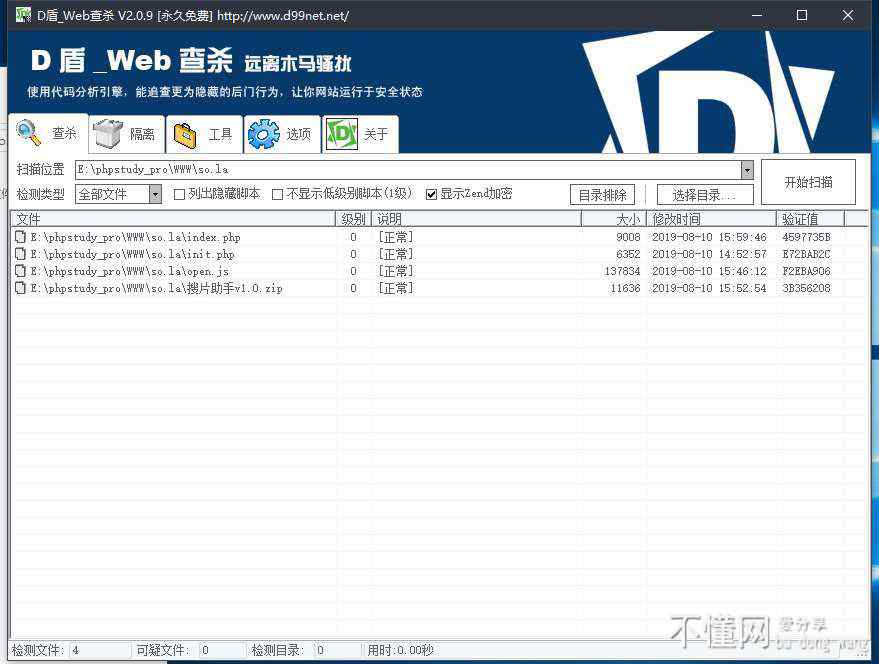
Task: Expand the scan location dropdown arrow
Action: 747,169
